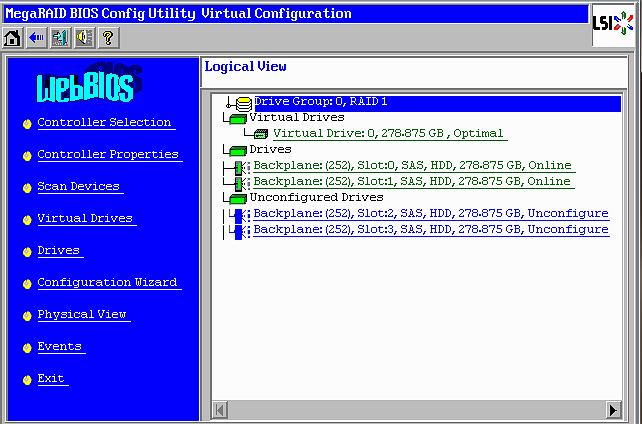Click the Home toolbar icon
642x424 pixels.
13,37
